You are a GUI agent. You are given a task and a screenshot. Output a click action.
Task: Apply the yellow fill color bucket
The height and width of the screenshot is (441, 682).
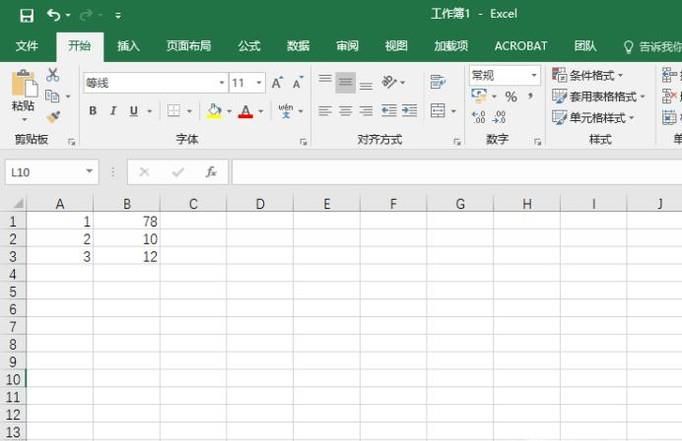click(x=213, y=111)
